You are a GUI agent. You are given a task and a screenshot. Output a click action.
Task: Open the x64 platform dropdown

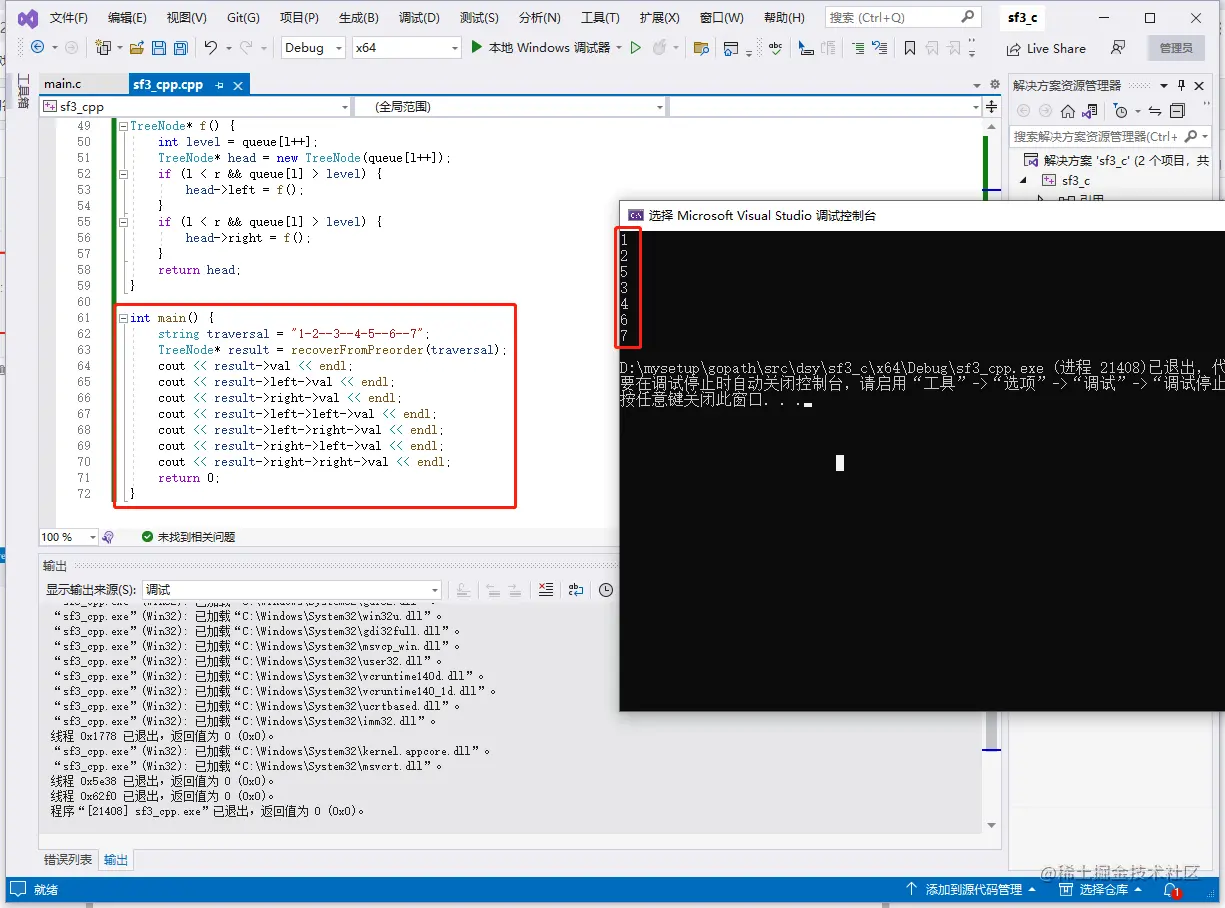(x=407, y=48)
